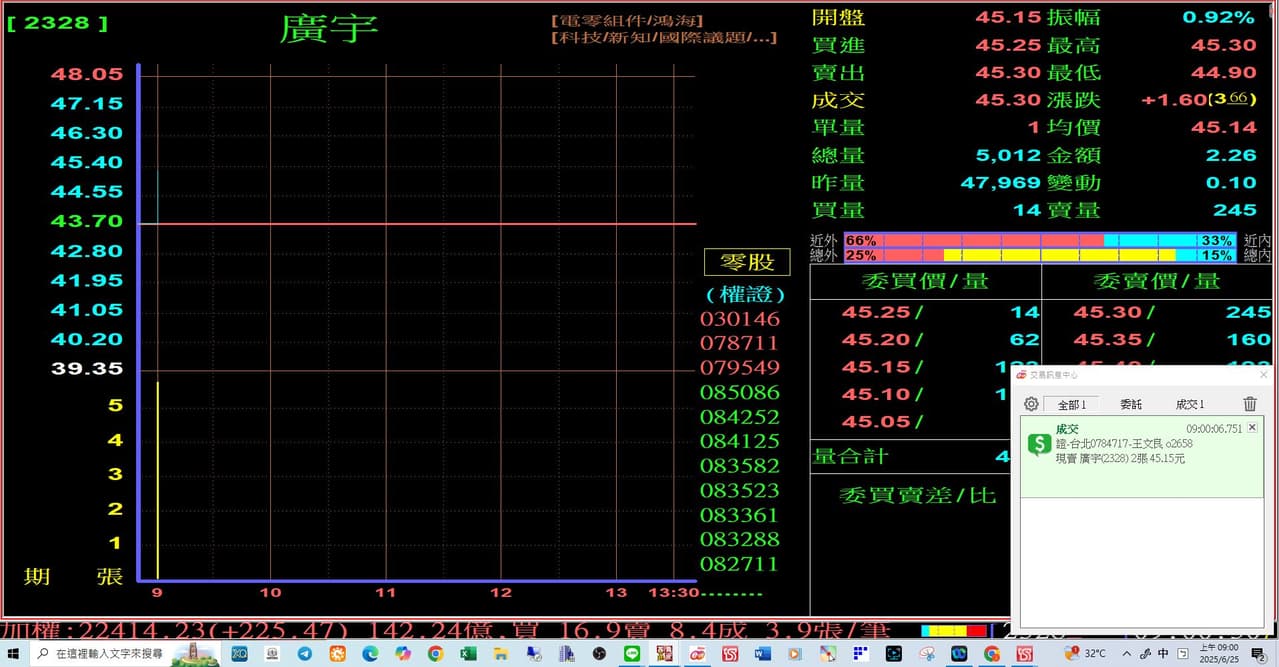Open warrant 030146 from the list
Viewport: 1279px width, 667px height.
coord(739,319)
